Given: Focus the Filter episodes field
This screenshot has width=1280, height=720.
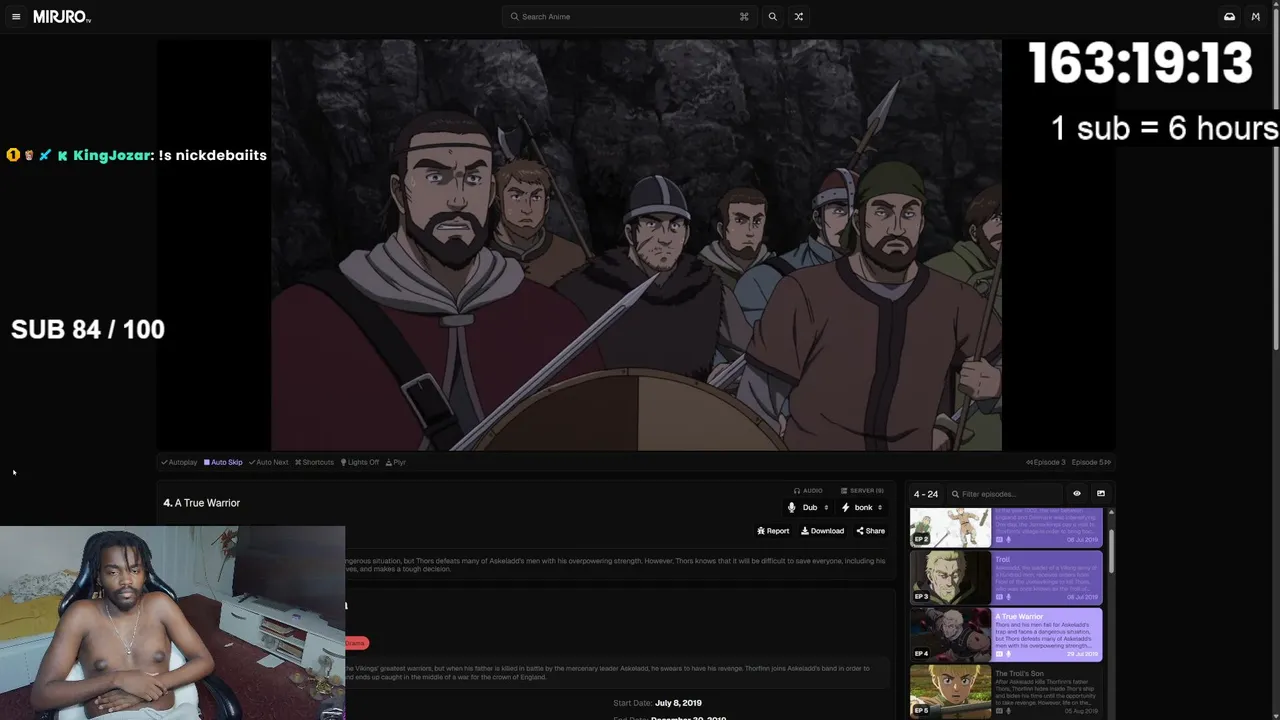Looking at the screenshot, I should pyautogui.click(x=1004, y=494).
